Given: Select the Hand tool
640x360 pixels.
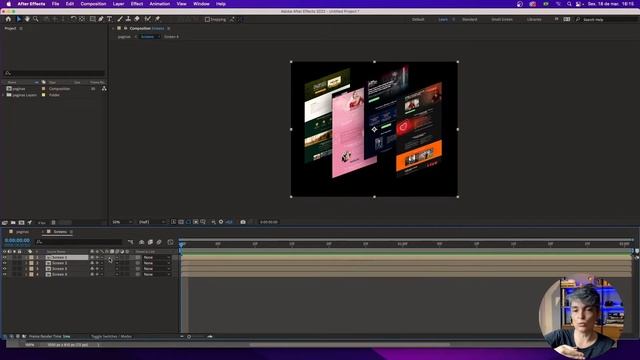Looking at the screenshot, I should tap(27, 19).
